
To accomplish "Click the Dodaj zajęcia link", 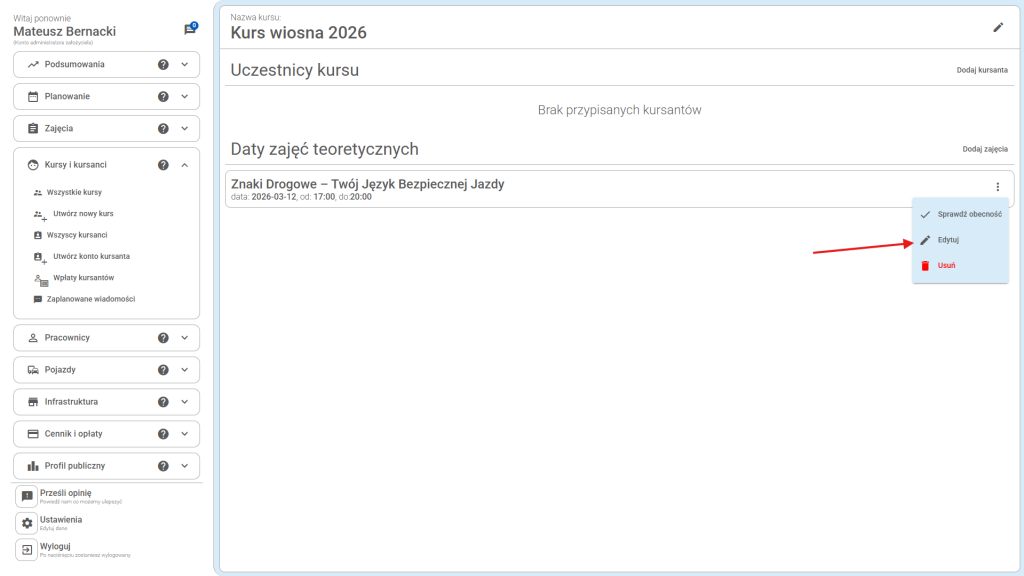I will point(984,149).
